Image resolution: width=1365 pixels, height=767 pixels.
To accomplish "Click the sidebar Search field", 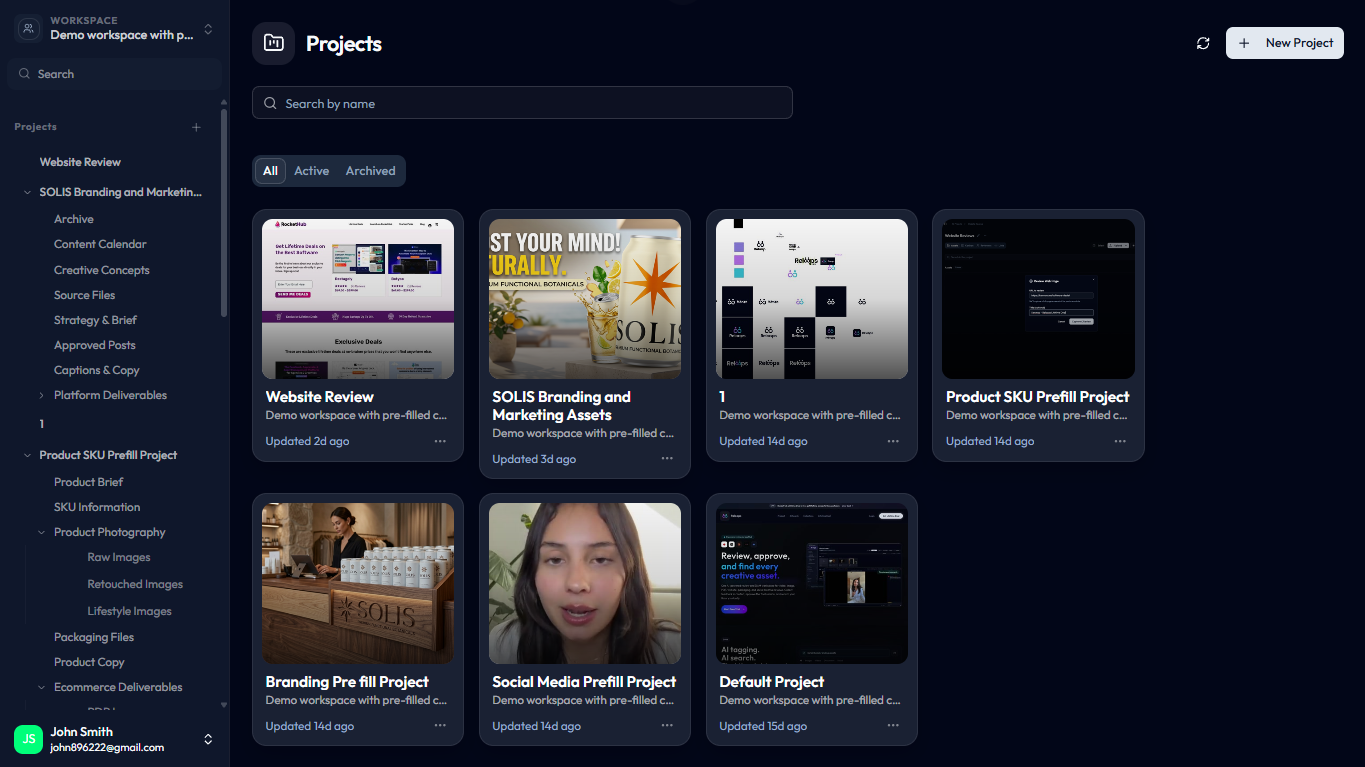I will [114, 74].
